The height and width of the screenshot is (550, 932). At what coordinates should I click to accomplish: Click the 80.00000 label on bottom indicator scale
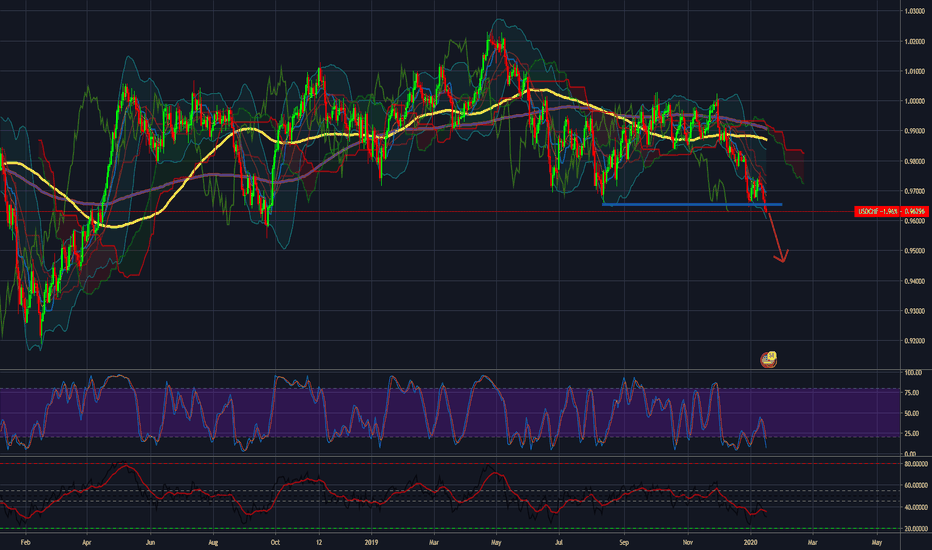coord(913,464)
